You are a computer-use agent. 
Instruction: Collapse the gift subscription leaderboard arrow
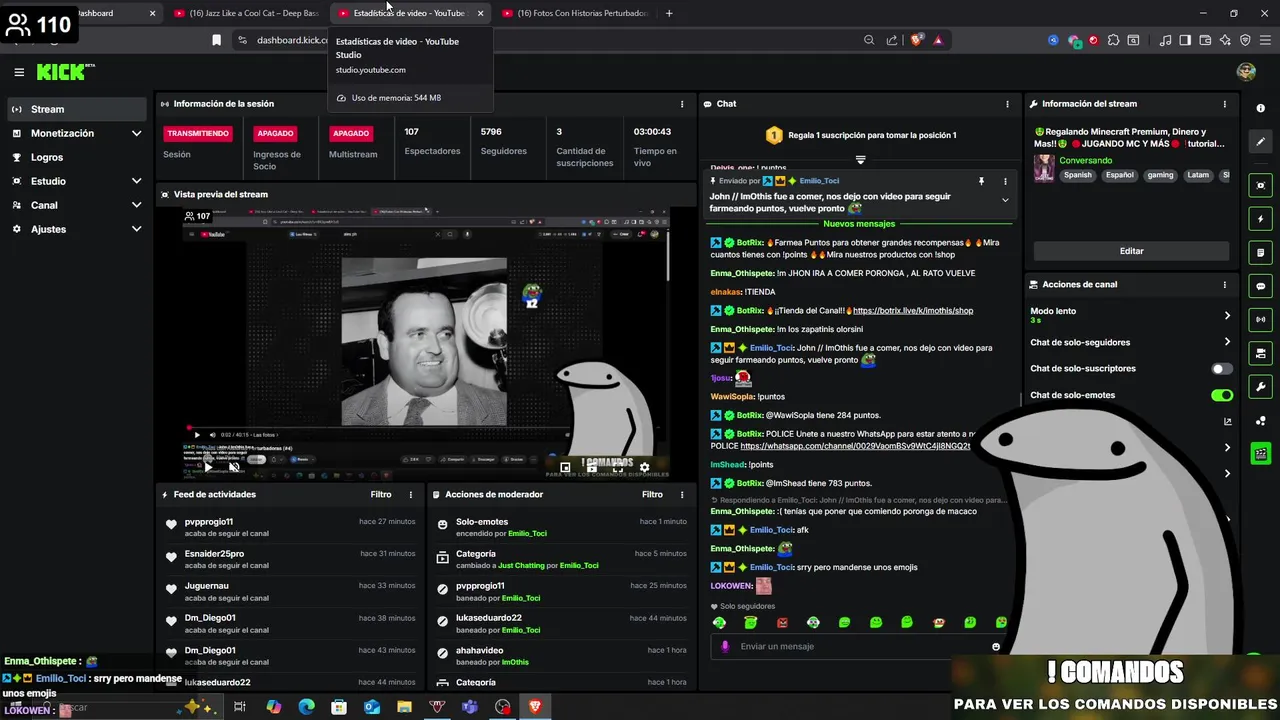860,159
